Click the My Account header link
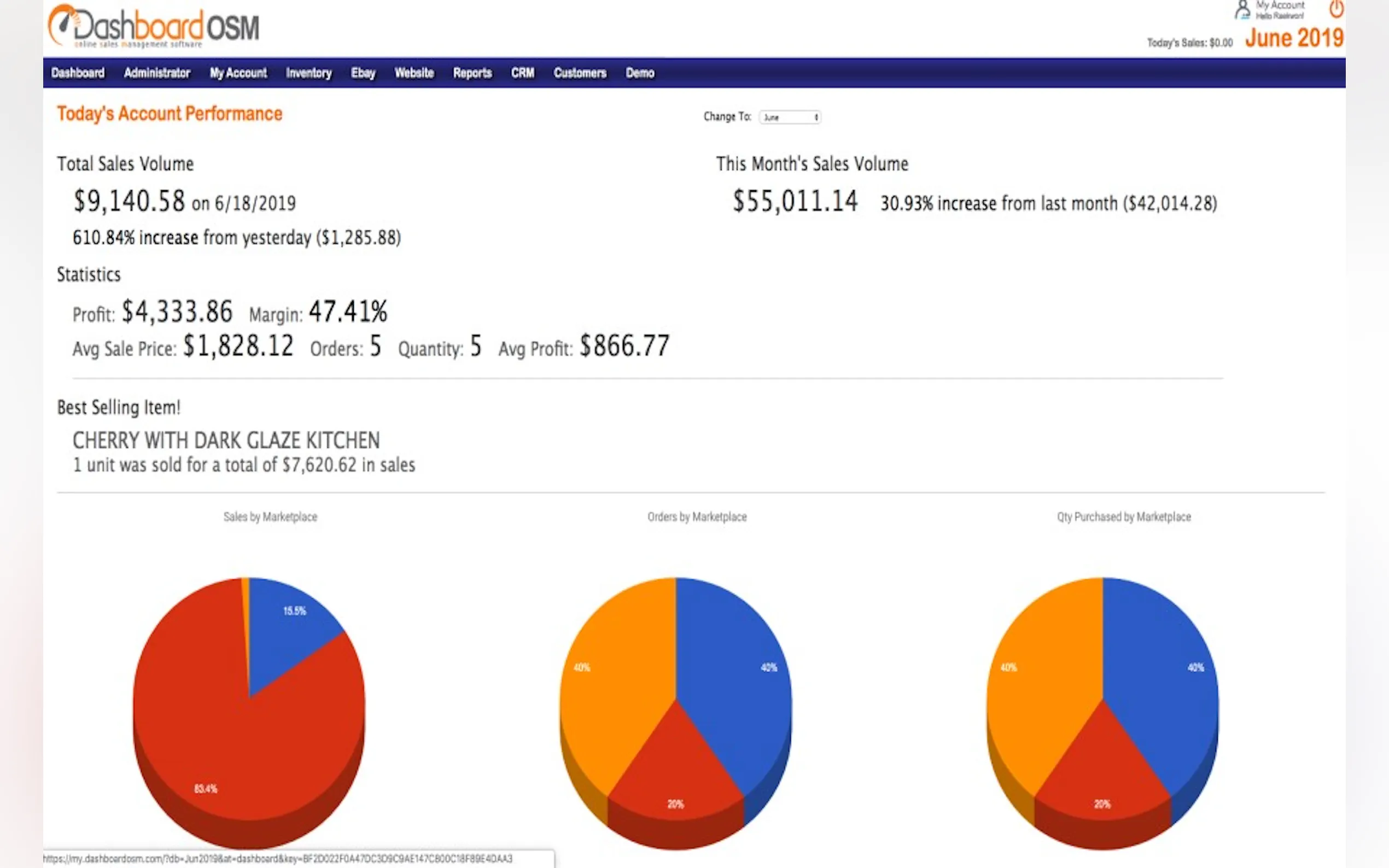Viewport: 1389px width, 868px height. click(x=1280, y=5)
